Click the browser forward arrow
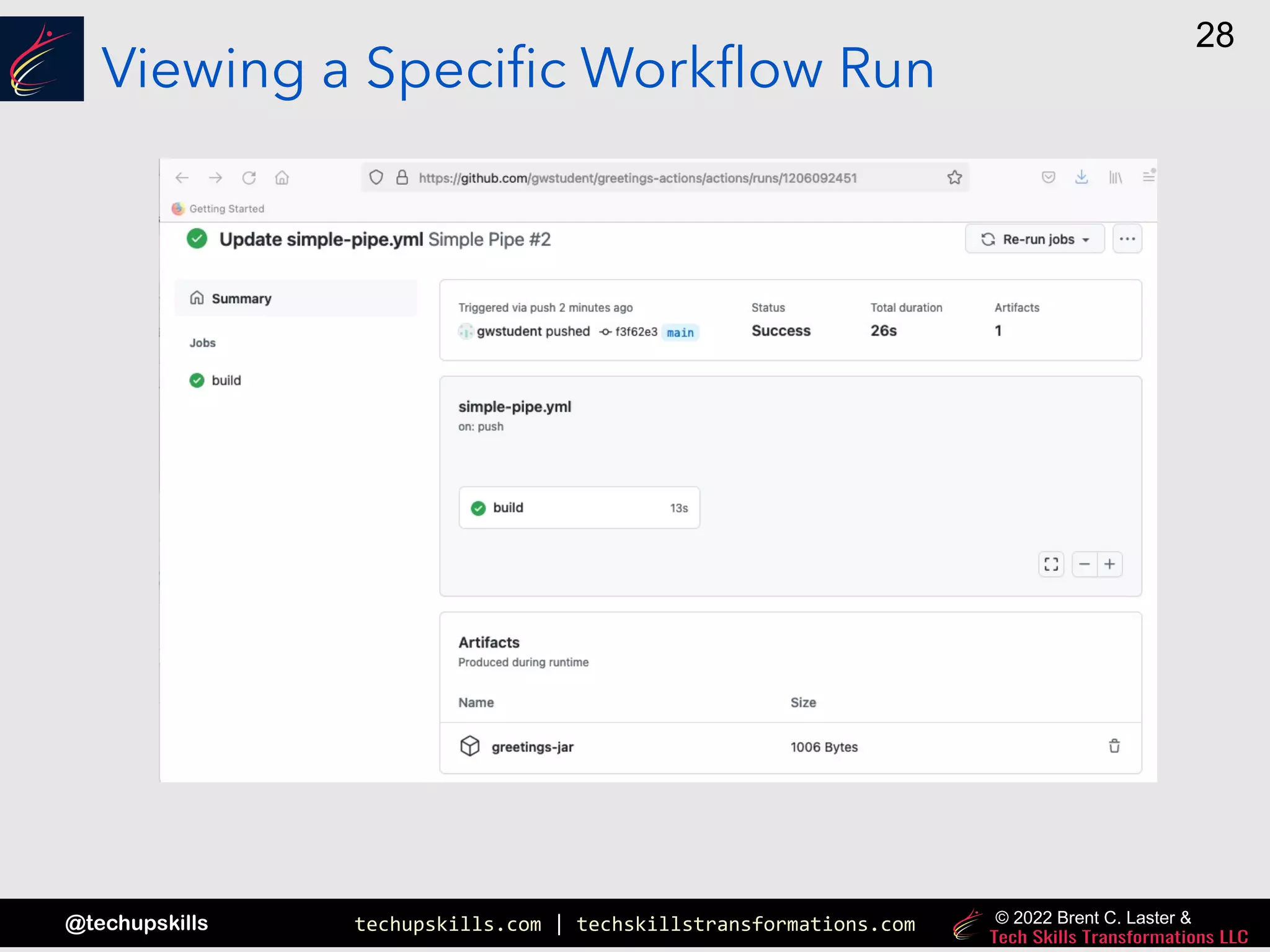 click(x=215, y=178)
